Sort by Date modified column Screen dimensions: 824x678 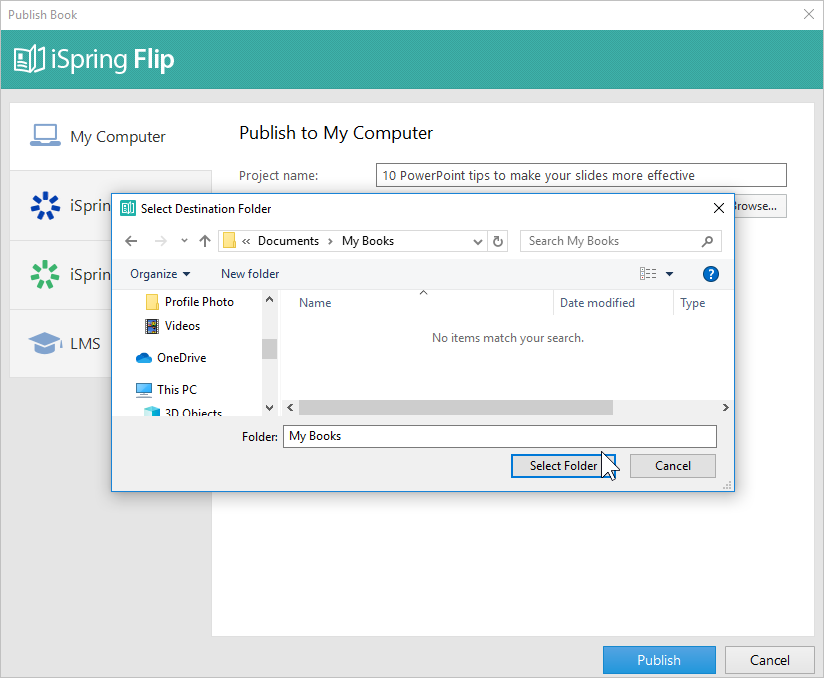pyautogui.click(x=597, y=303)
